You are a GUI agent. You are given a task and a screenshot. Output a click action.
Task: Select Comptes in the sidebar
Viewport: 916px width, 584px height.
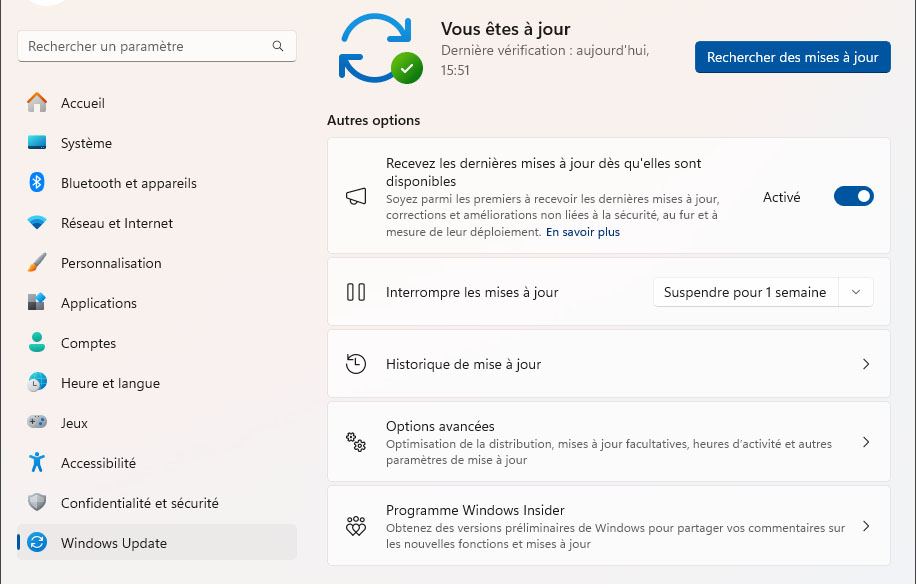[x=88, y=343]
